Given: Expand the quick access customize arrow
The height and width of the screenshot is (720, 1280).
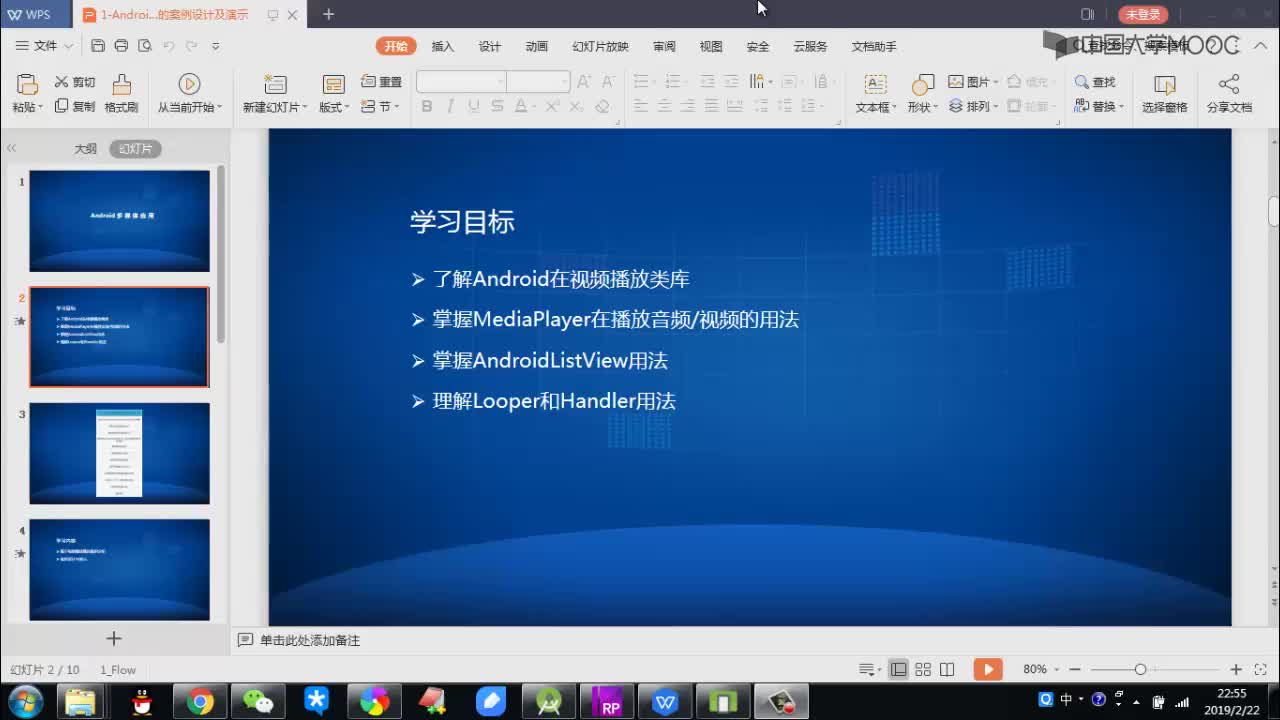Looking at the screenshot, I should tap(215, 46).
